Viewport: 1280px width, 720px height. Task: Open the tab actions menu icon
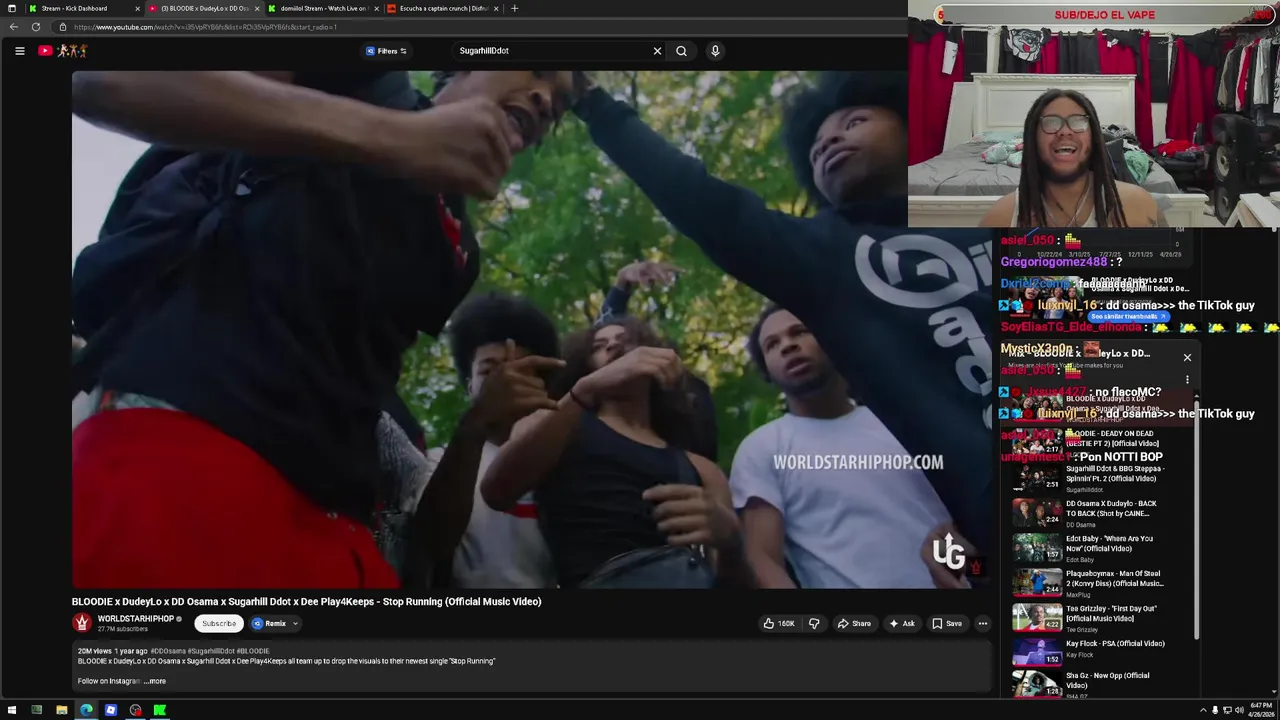pyautogui.click(x=12, y=8)
